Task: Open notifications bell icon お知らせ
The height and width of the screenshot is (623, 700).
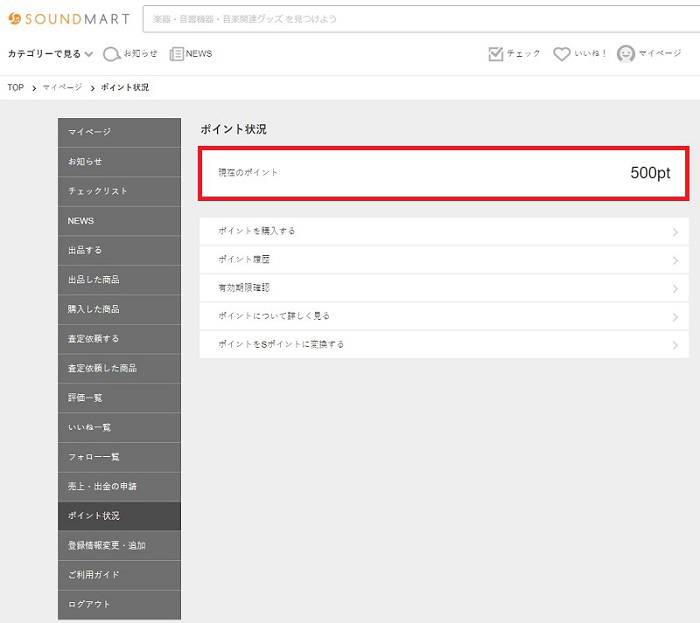Action: (112, 54)
